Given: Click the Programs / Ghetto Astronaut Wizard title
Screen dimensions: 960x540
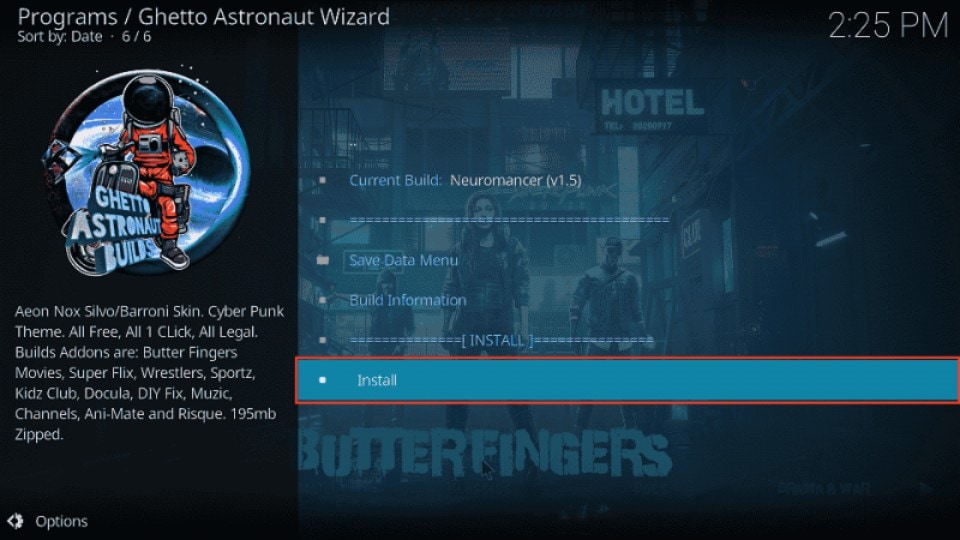Looking at the screenshot, I should pos(203,16).
